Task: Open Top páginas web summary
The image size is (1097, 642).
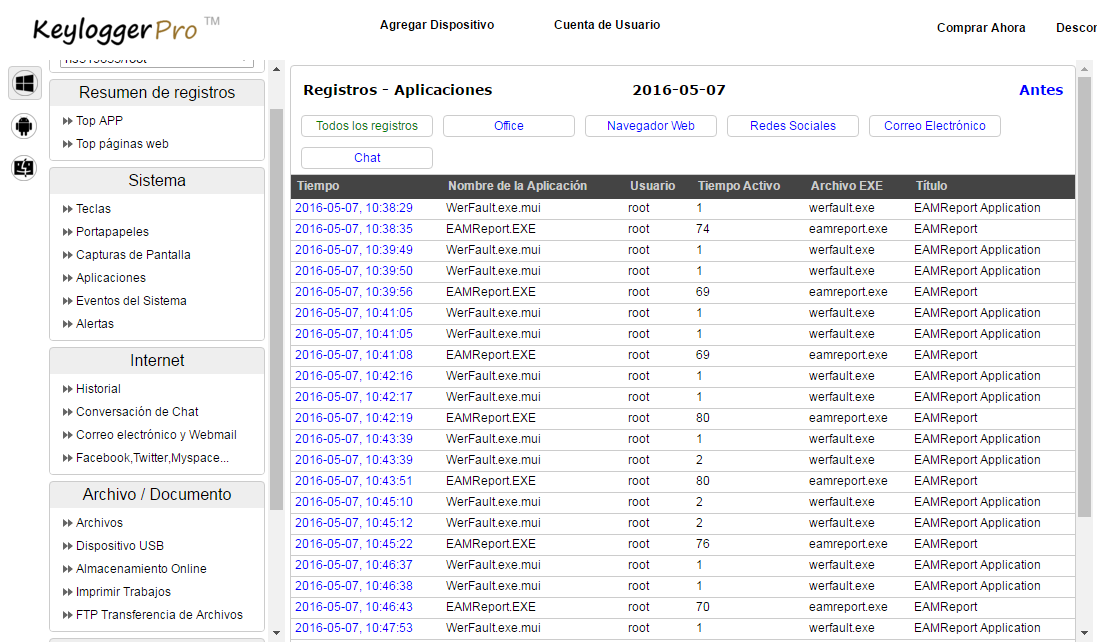Action: 122,144
